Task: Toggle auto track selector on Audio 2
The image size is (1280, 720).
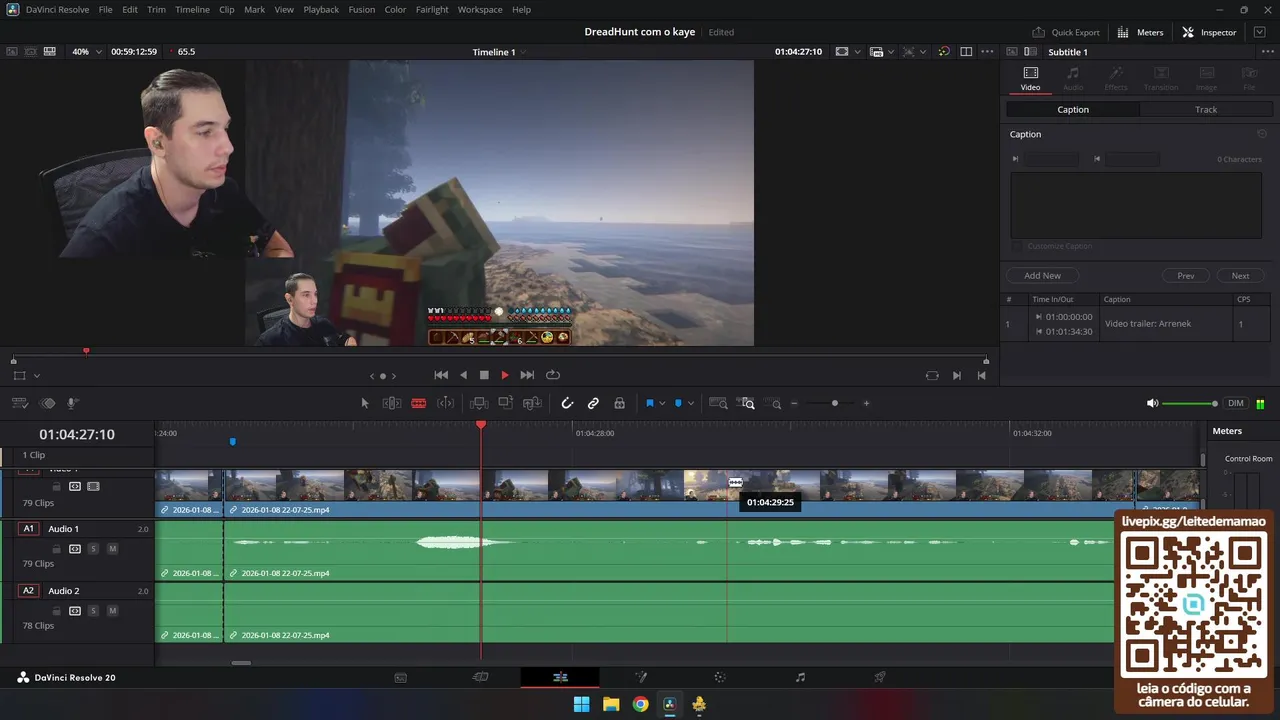Action: tap(74, 610)
